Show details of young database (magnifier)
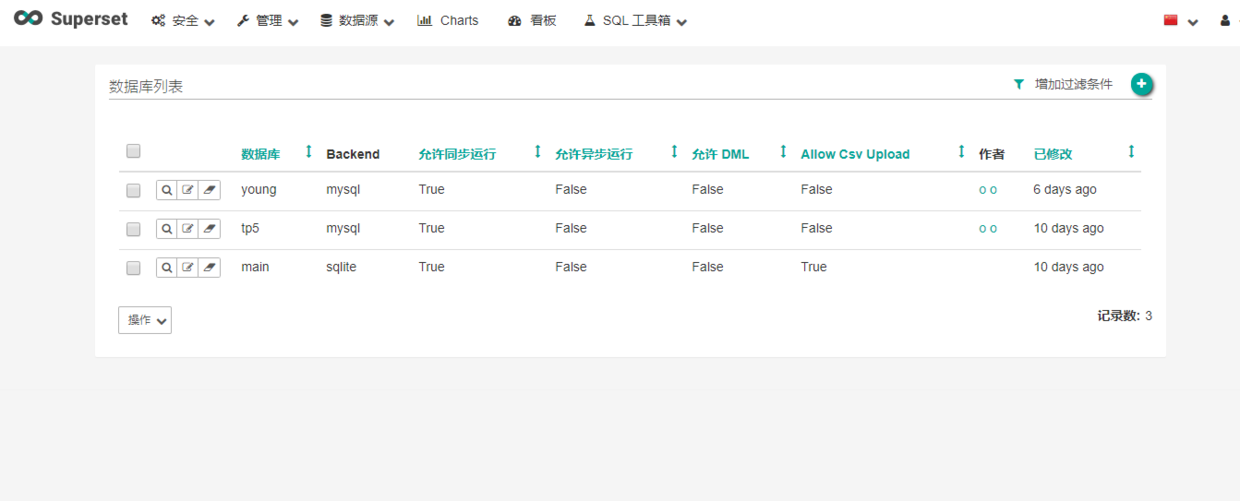 [x=167, y=190]
